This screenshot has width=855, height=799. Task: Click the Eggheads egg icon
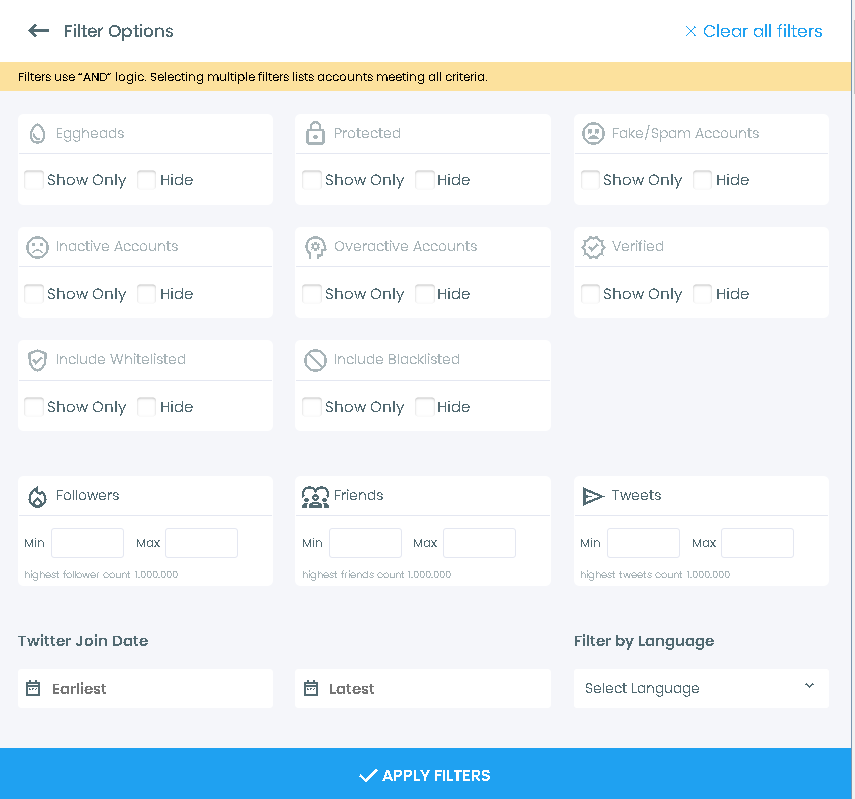(x=37, y=133)
